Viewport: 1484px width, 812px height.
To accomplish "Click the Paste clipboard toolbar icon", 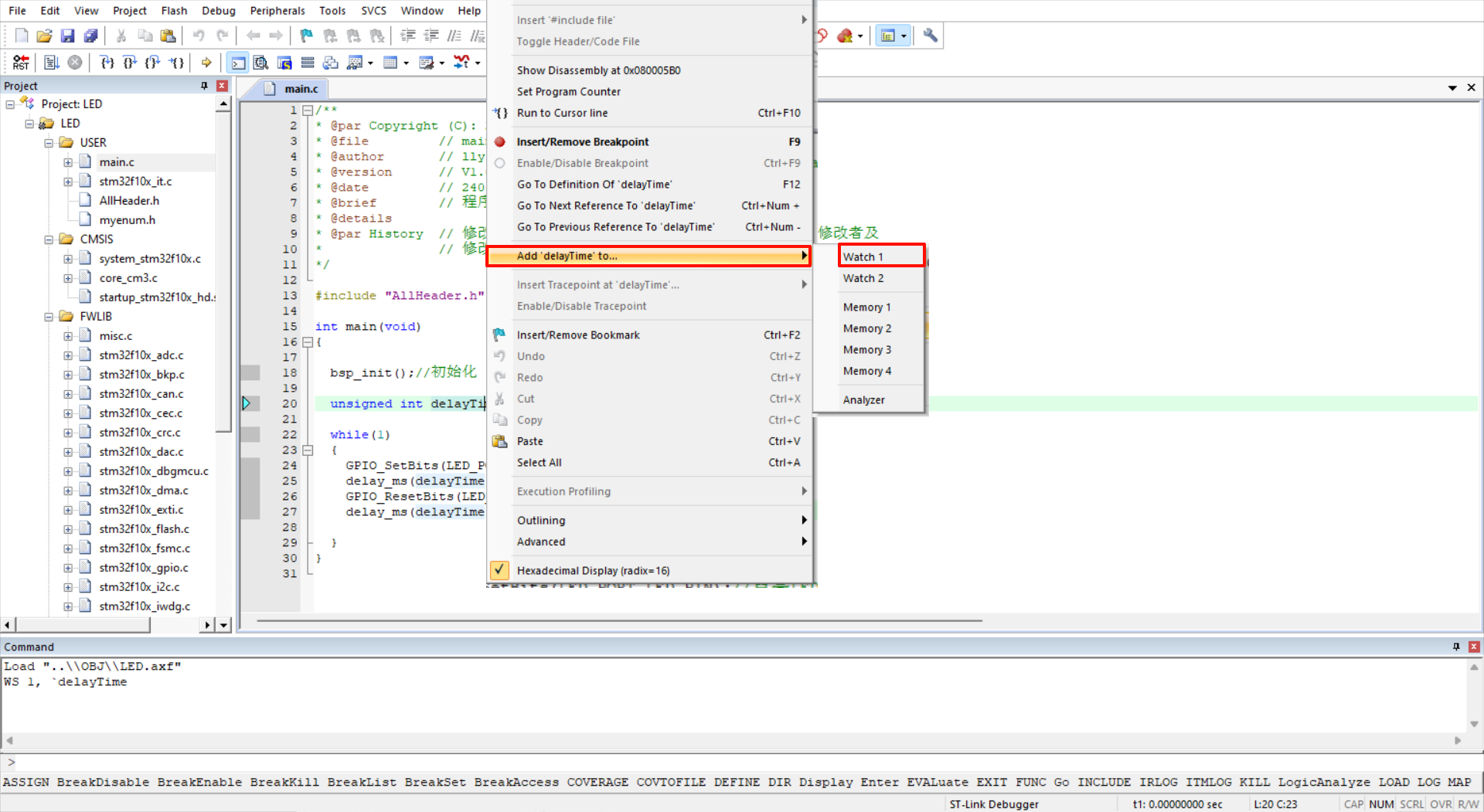I will point(168,36).
